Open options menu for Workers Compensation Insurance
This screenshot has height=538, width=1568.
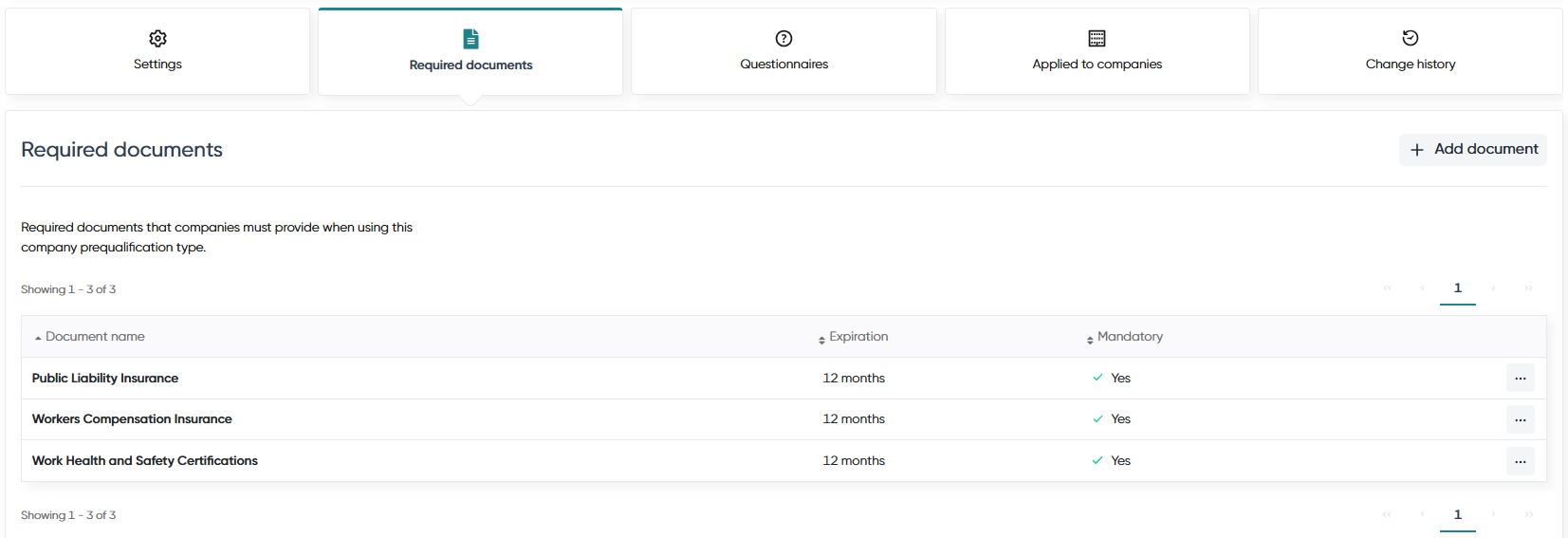(1520, 419)
